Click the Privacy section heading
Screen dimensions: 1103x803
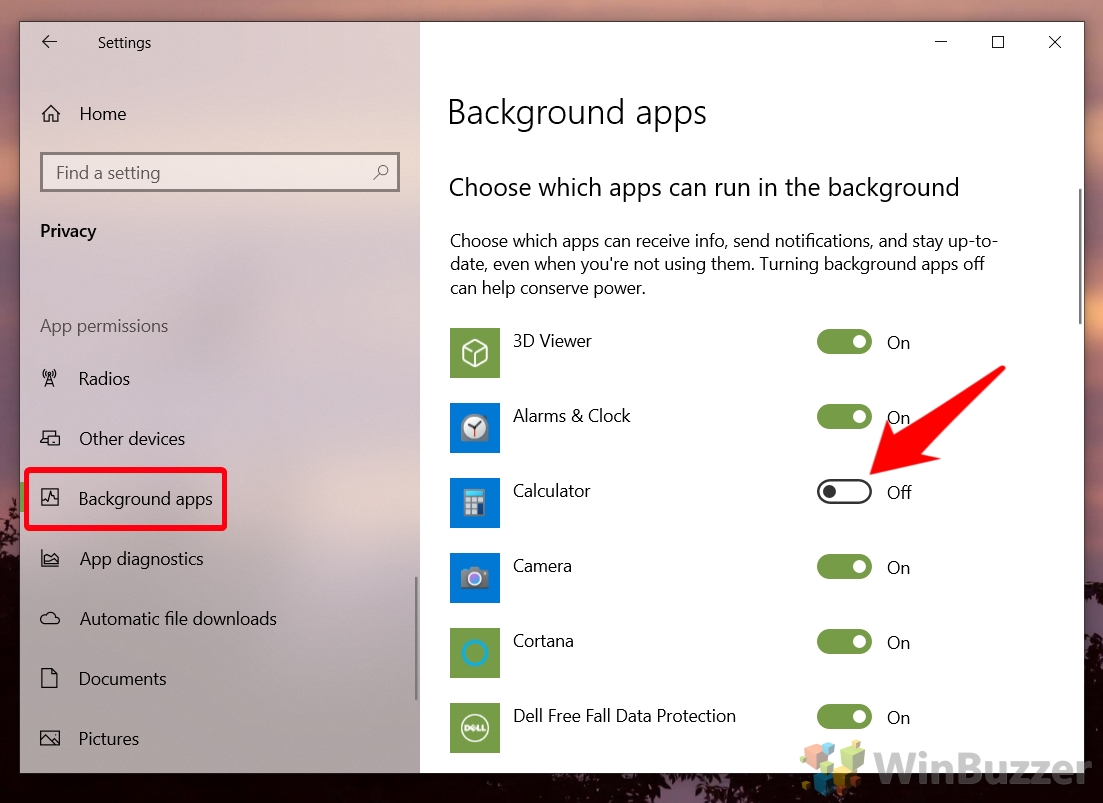68,231
